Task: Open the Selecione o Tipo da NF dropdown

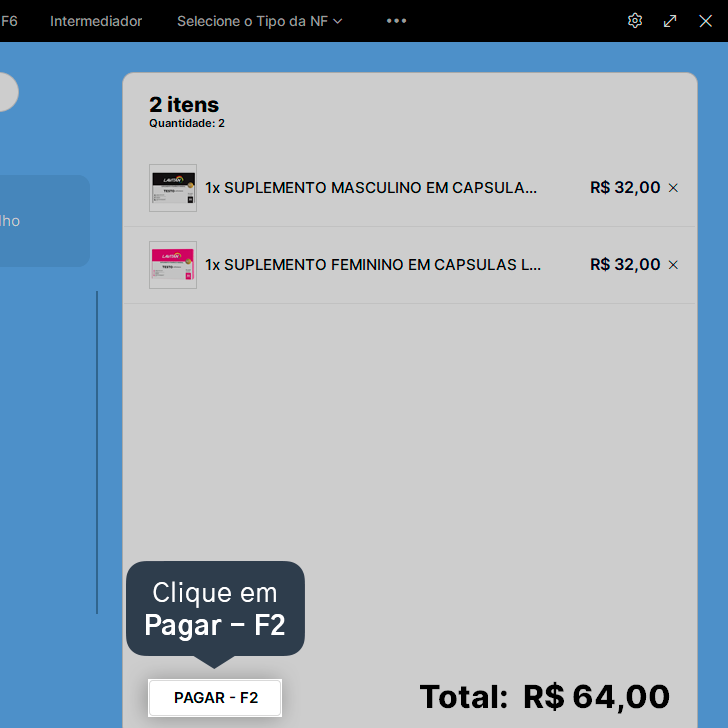Action: click(x=260, y=21)
